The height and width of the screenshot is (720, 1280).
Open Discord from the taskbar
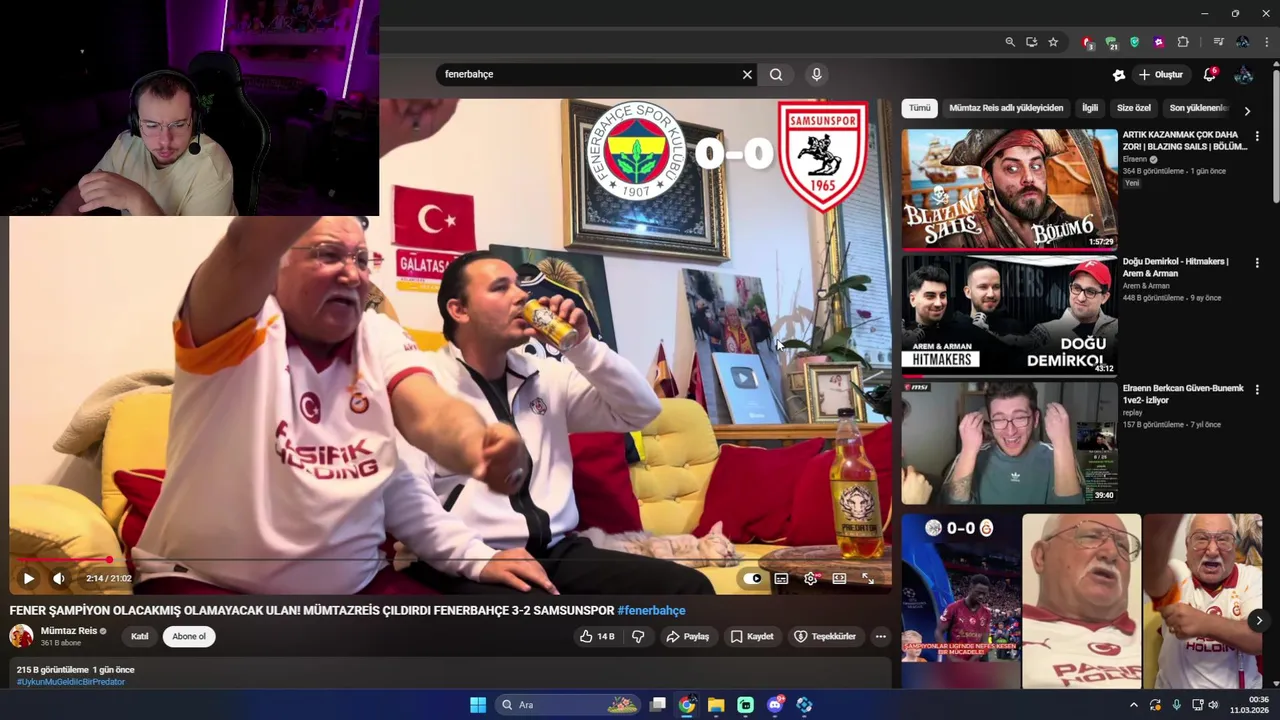tap(775, 705)
